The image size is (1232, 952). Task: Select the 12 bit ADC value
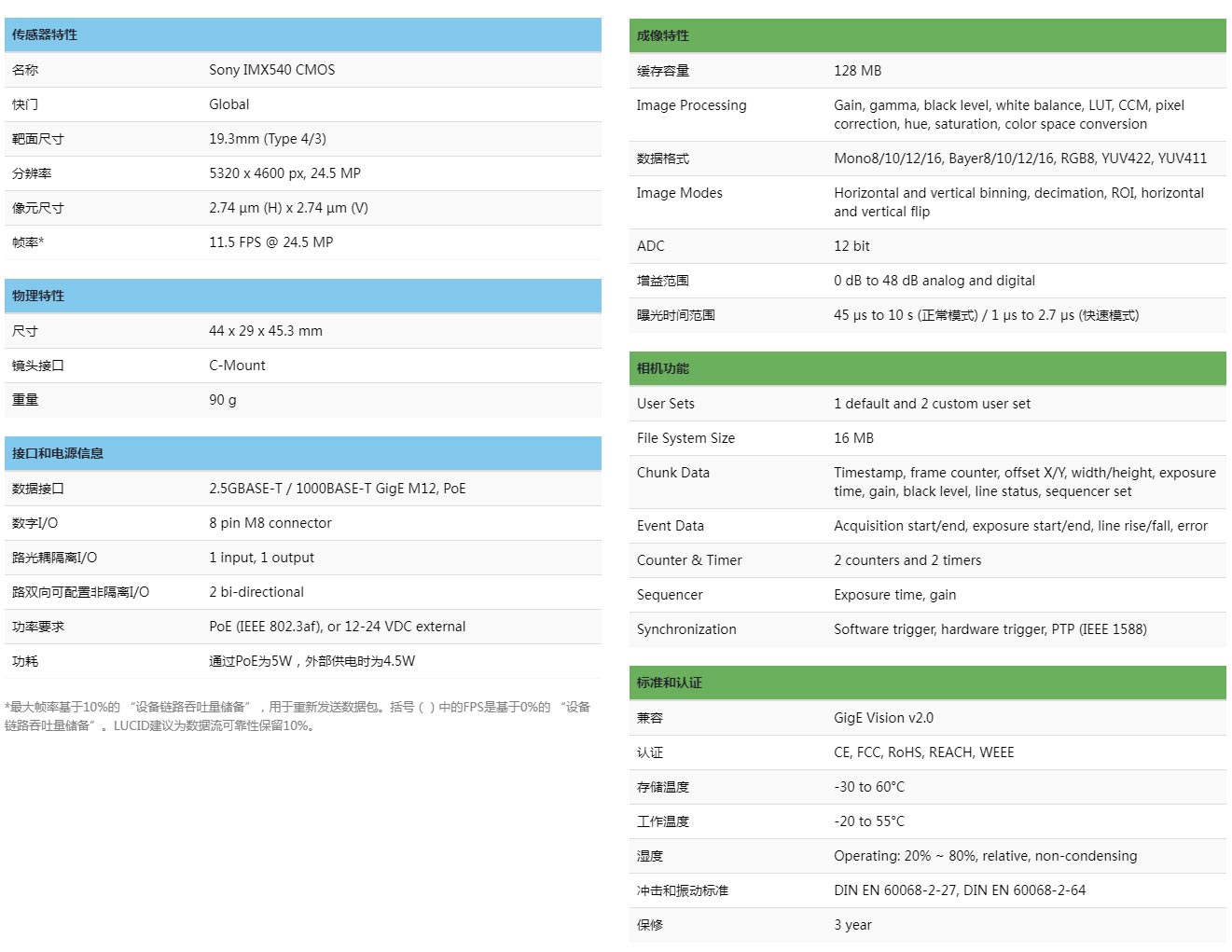[851, 246]
